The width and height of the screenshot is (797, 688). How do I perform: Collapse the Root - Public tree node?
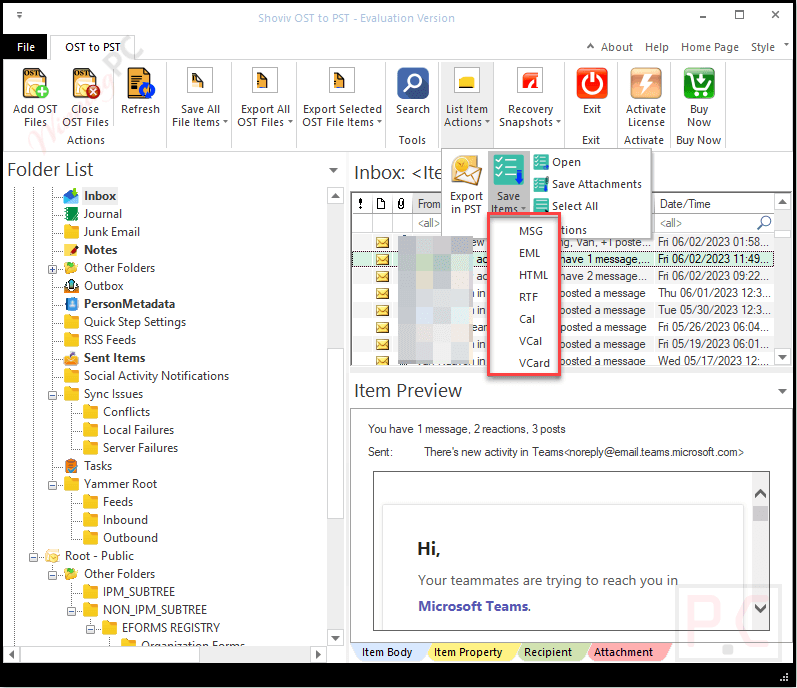[34, 557]
